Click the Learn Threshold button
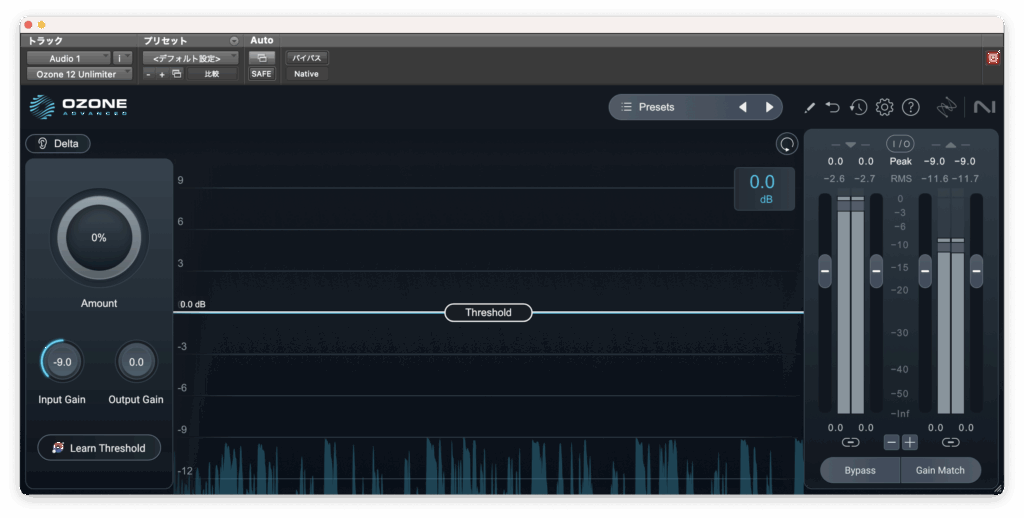 (x=99, y=448)
